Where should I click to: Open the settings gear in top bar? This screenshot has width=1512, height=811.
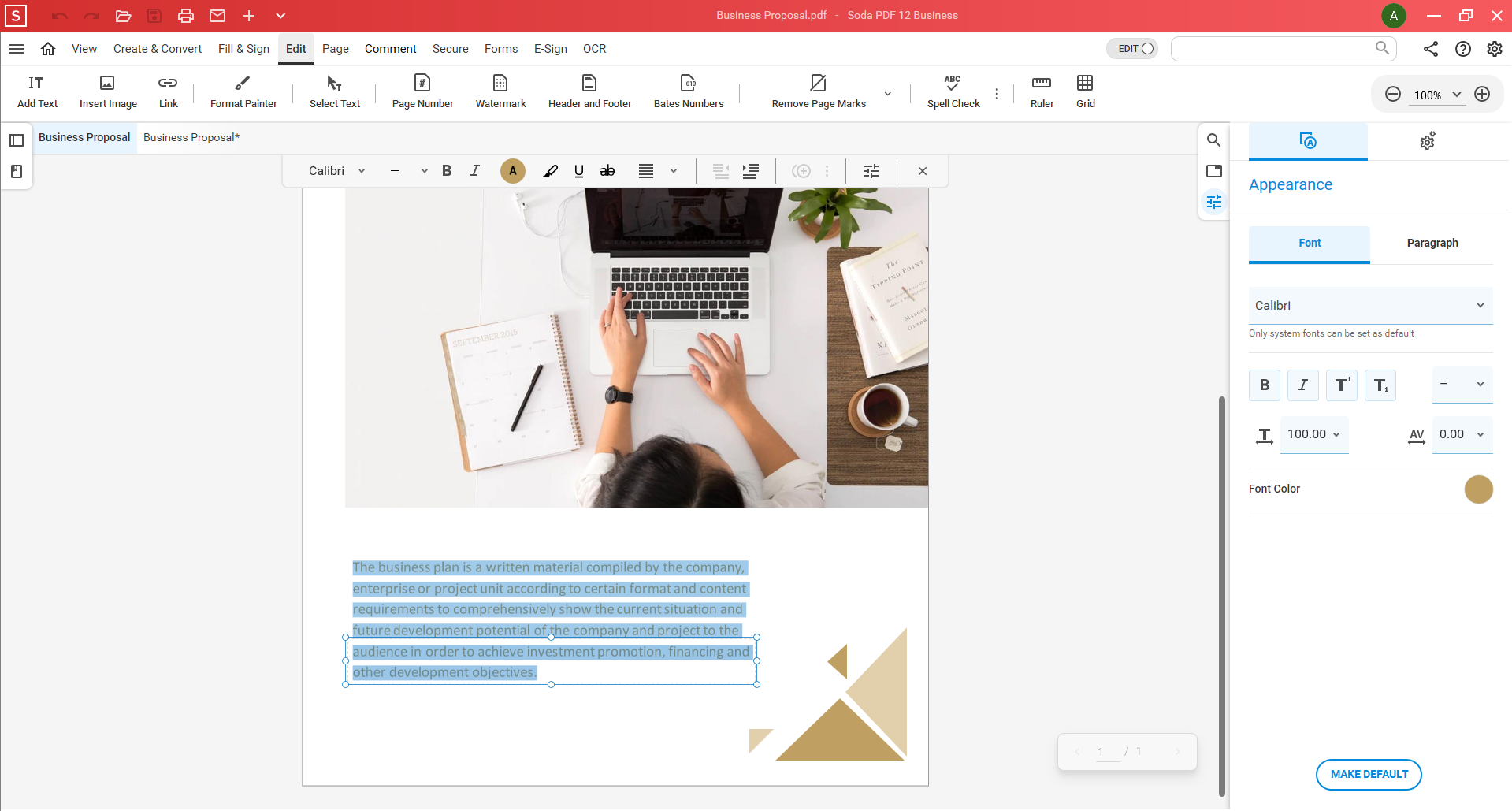pyautogui.click(x=1495, y=49)
